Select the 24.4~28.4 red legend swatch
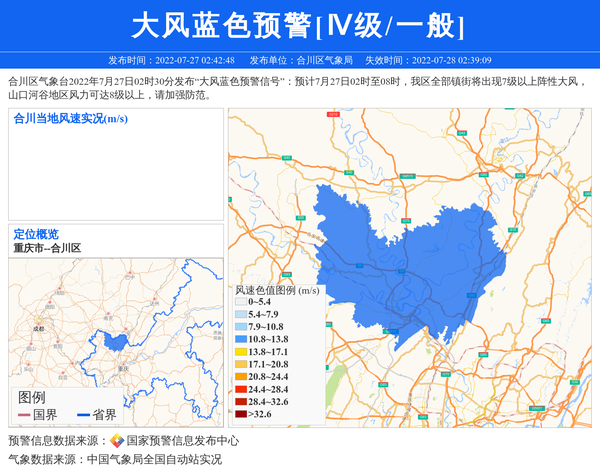The image size is (600, 471). pos(240,389)
